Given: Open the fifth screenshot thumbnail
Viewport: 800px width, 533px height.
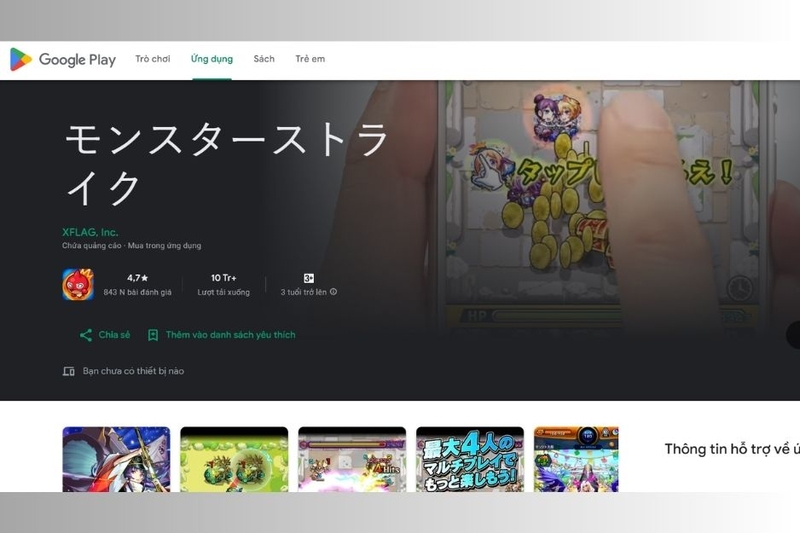Looking at the screenshot, I should pos(576,459).
